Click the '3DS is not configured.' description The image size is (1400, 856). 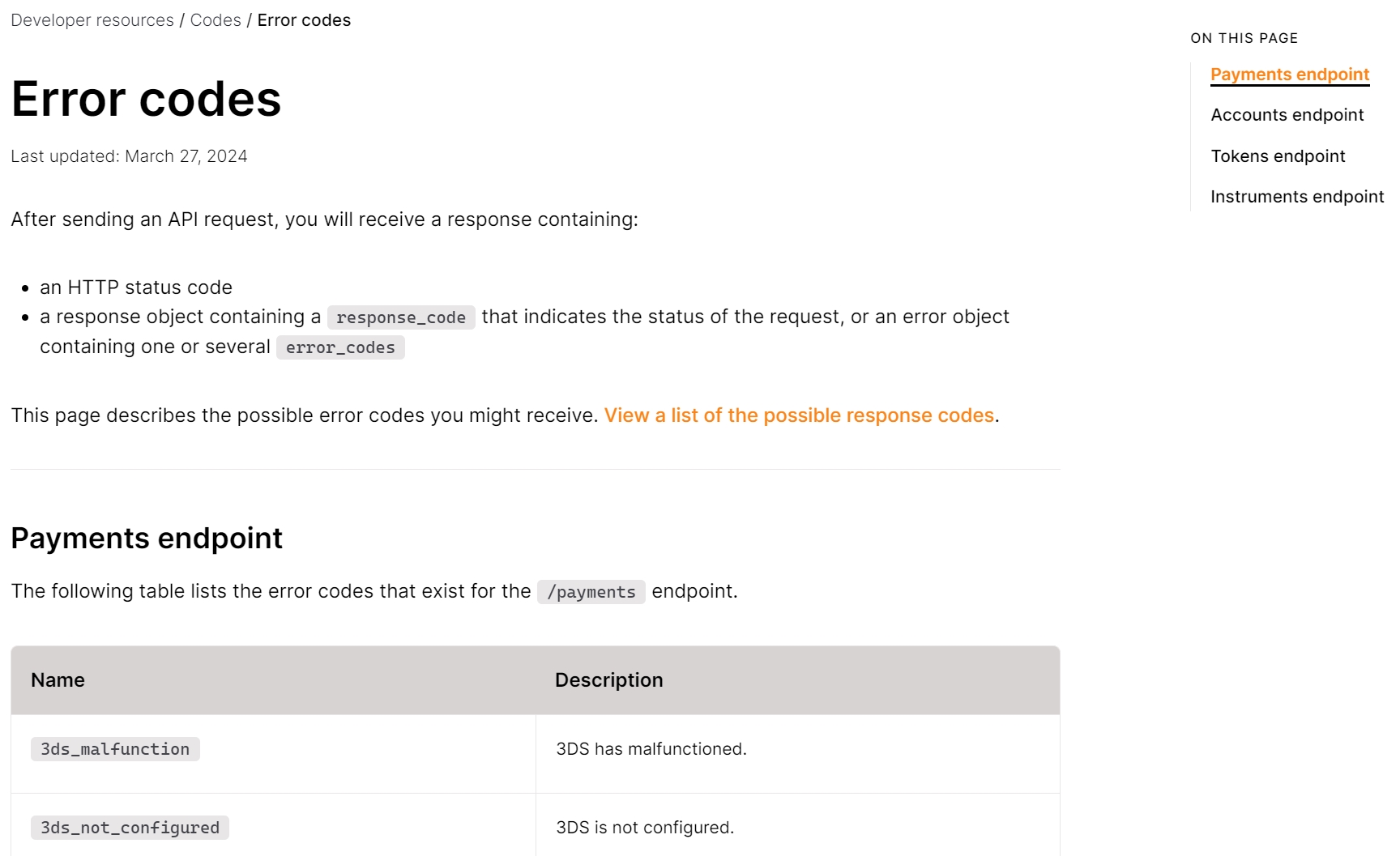click(644, 828)
